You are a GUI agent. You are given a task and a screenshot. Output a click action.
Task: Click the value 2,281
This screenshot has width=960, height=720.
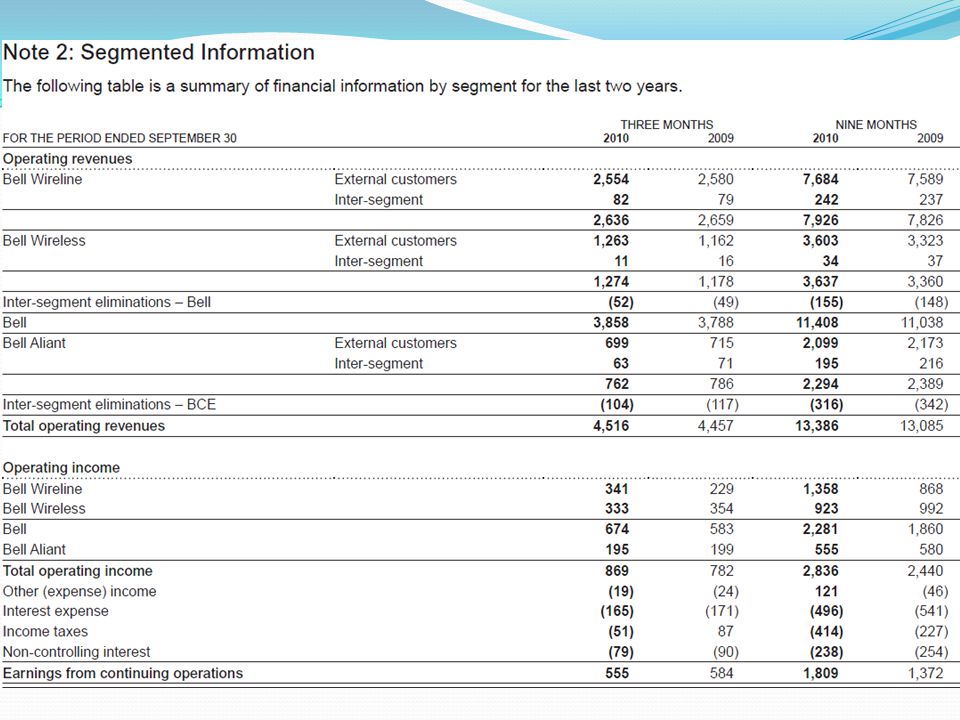(x=820, y=529)
